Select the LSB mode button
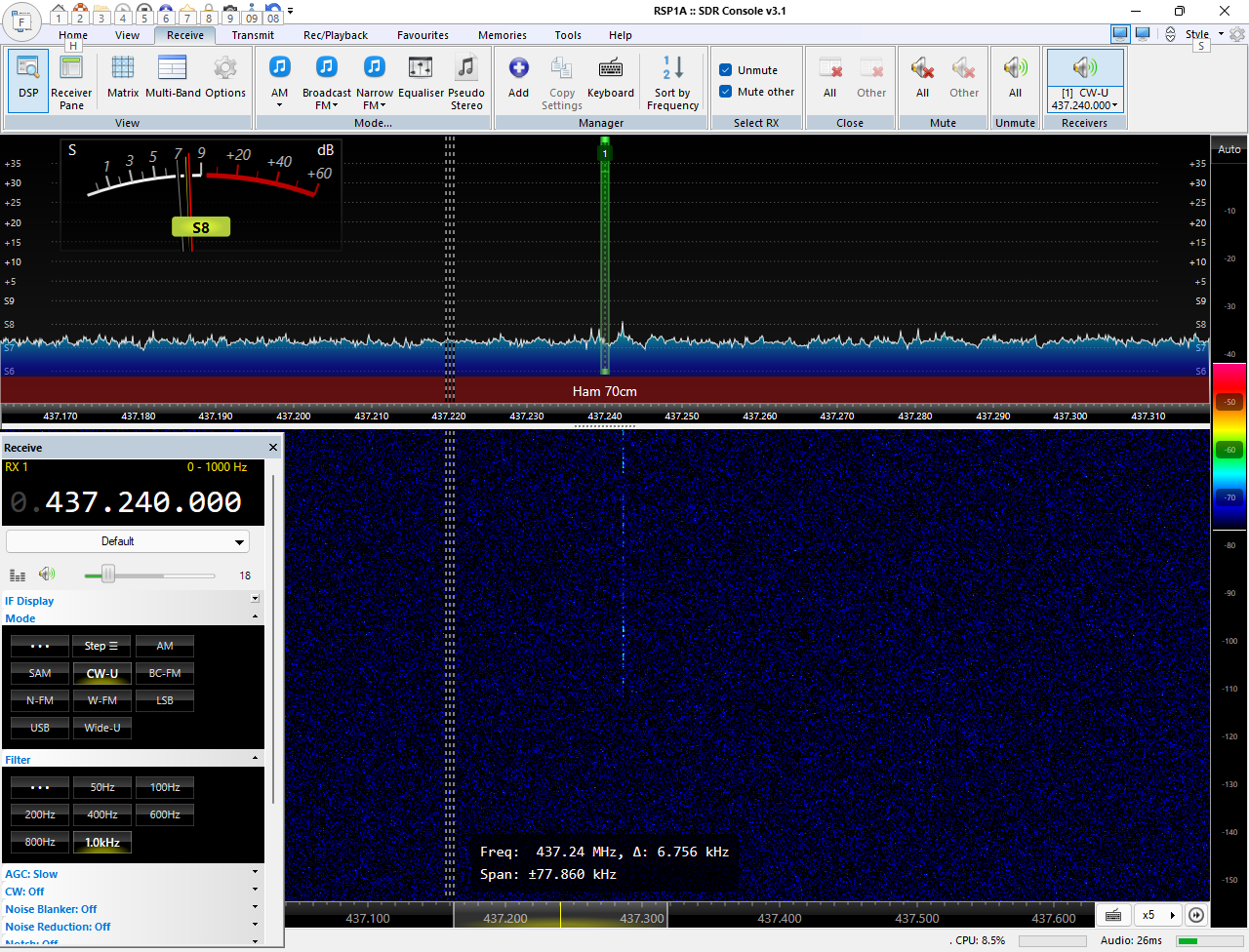Image resolution: width=1249 pixels, height=952 pixels. point(165,700)
